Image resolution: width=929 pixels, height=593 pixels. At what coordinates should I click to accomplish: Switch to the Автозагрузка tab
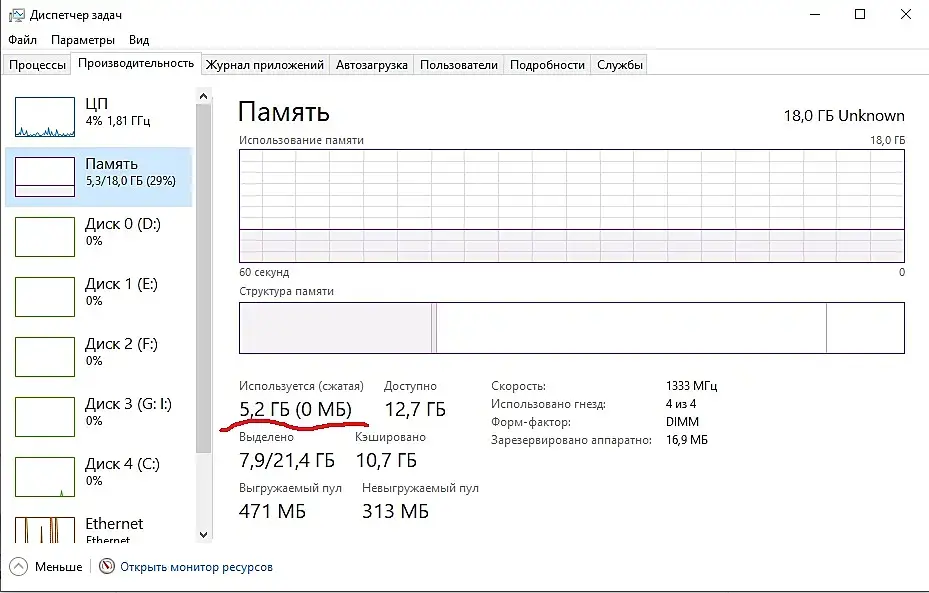[x=372, y=65]
